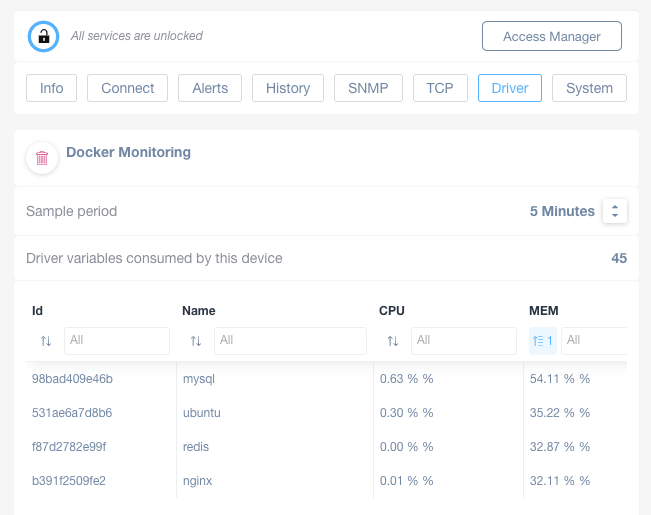Open the Sample period selector
651x515 pixels.
click(615, 211)
